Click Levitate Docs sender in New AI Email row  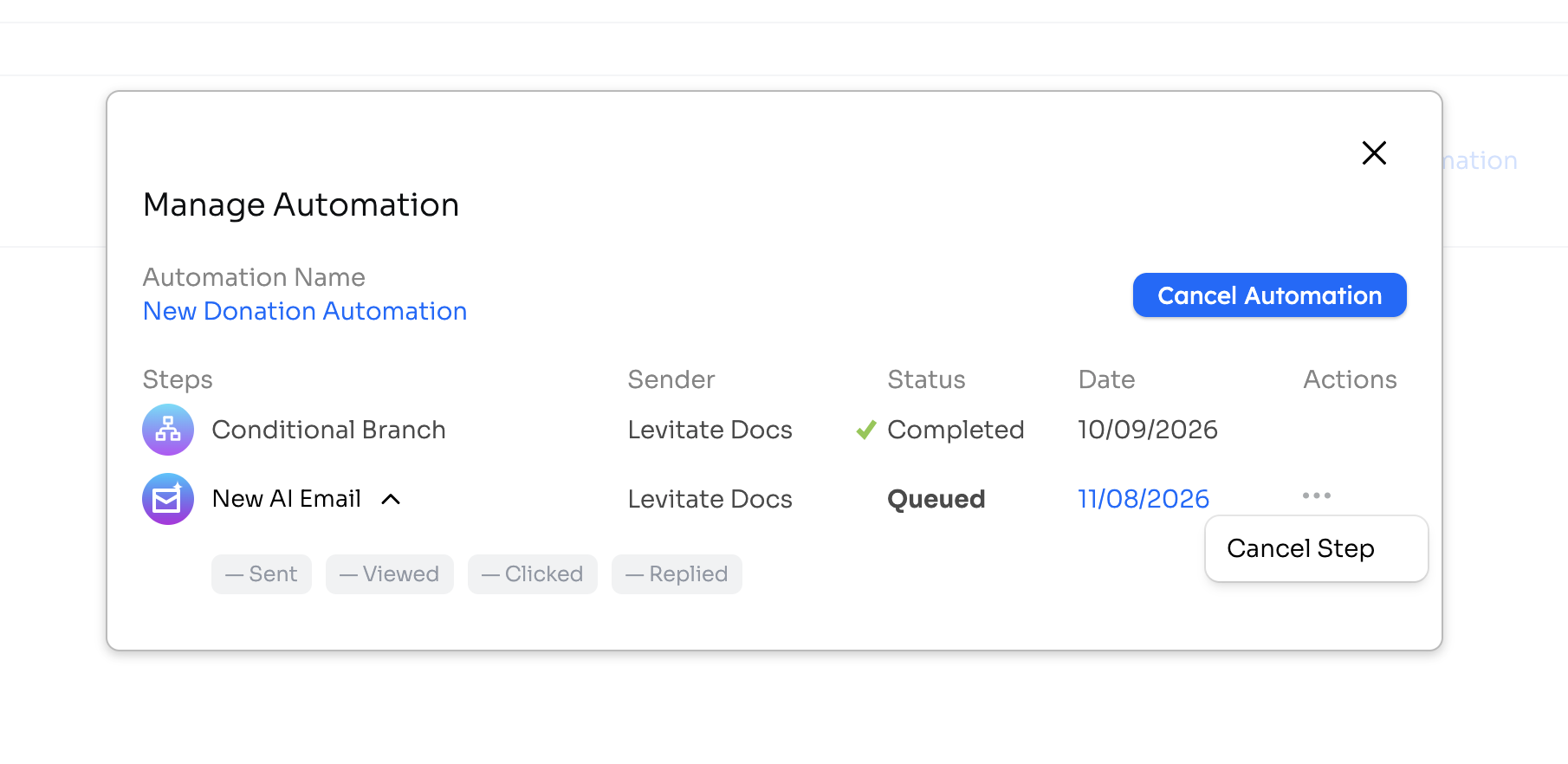click(710, 499)
